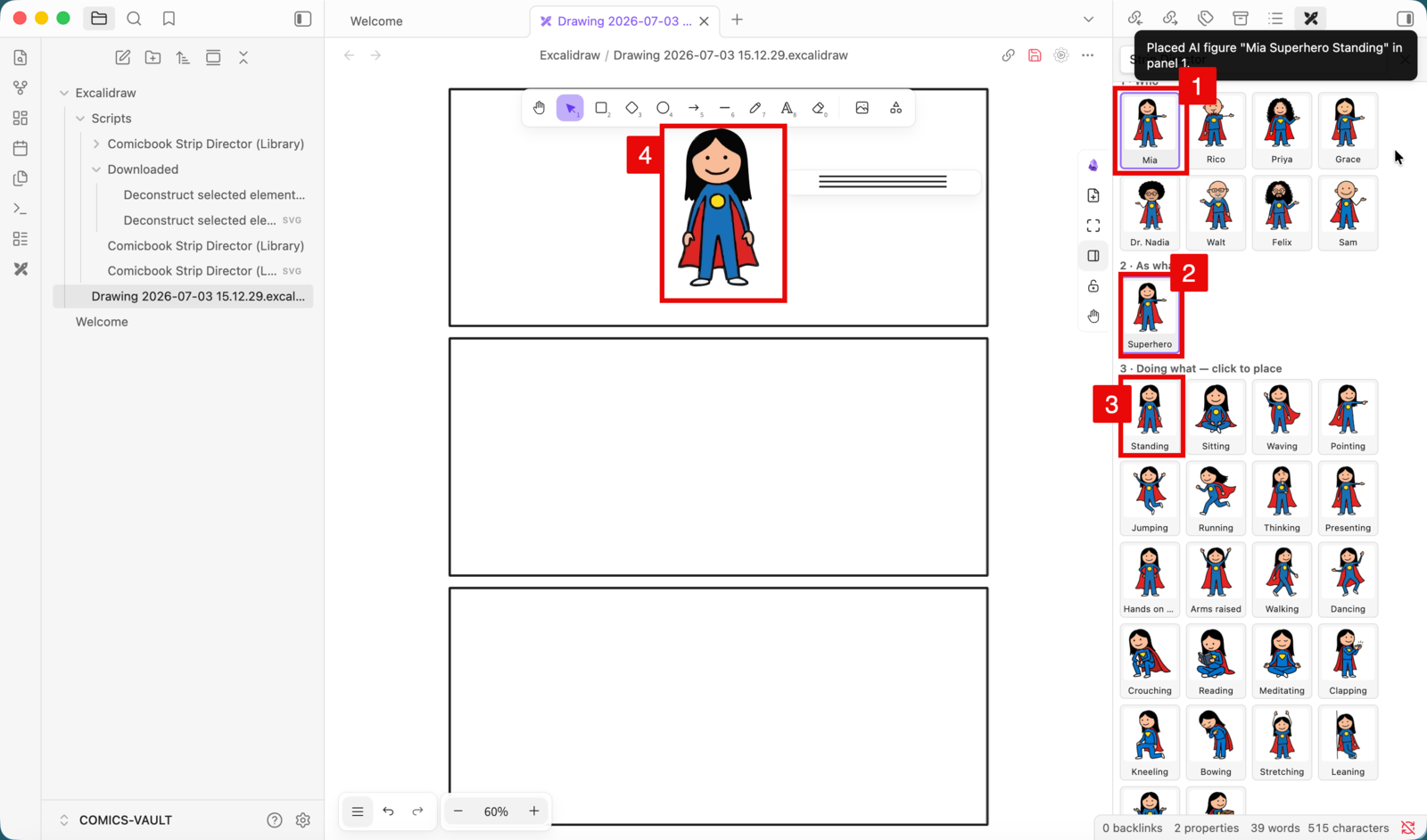
Task: Reset zoom from 60%
Action: click(496, 811)
